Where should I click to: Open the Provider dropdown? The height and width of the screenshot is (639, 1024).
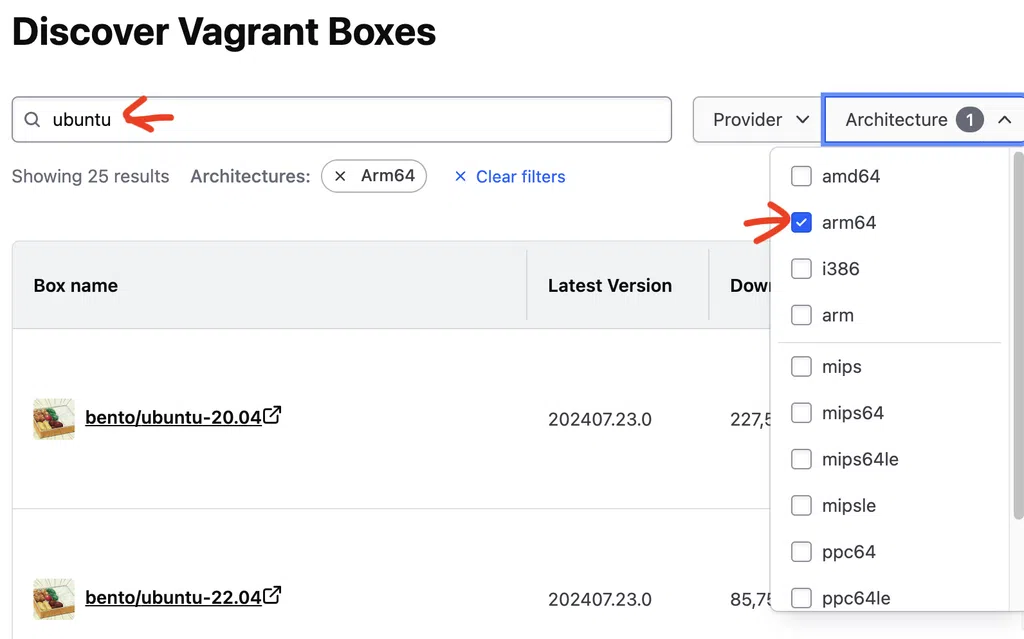tap(757, 120)
